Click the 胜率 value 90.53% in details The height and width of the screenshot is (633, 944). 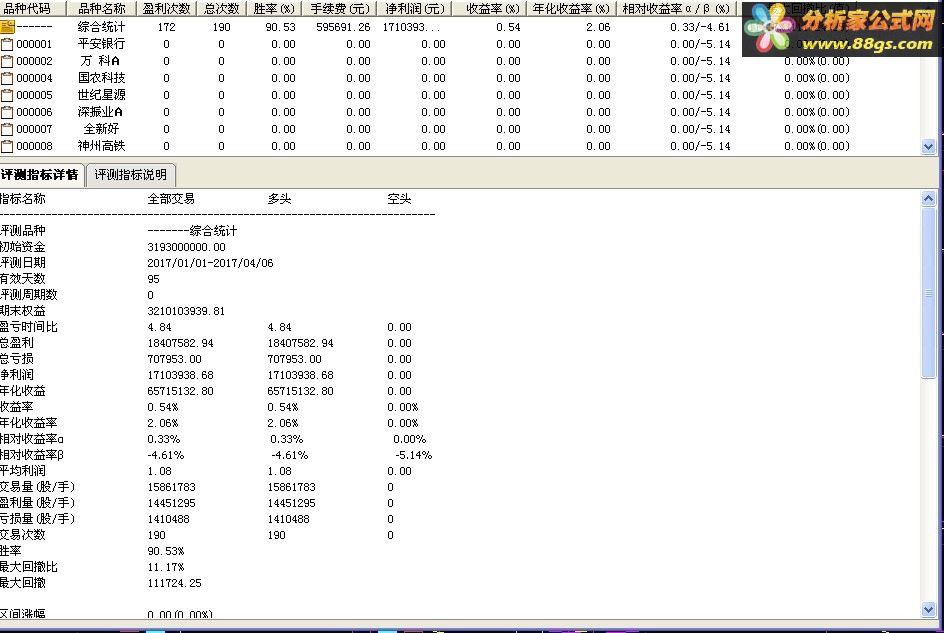click(166, 551)
